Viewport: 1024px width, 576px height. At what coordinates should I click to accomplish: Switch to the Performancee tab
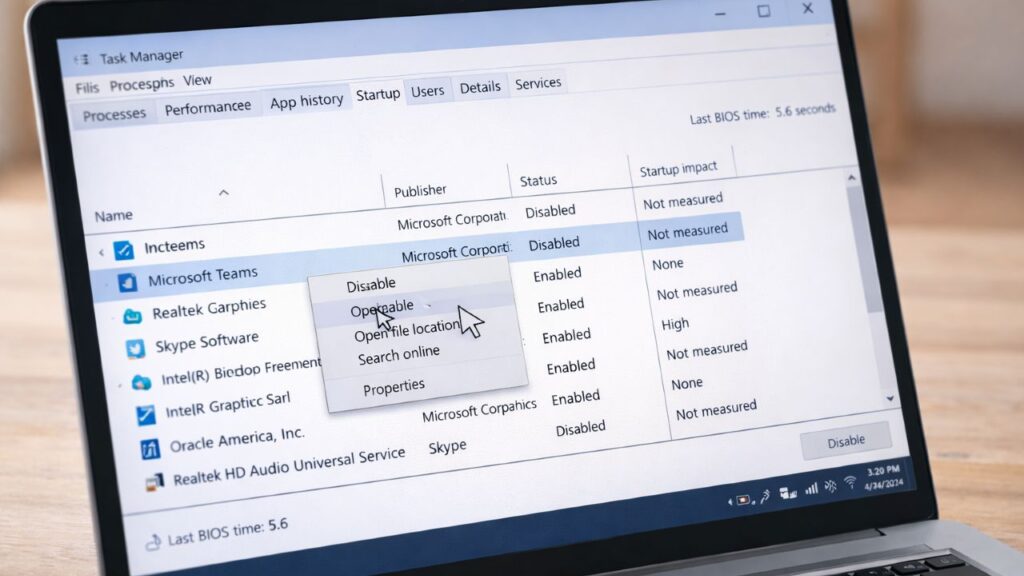(209, 106)
